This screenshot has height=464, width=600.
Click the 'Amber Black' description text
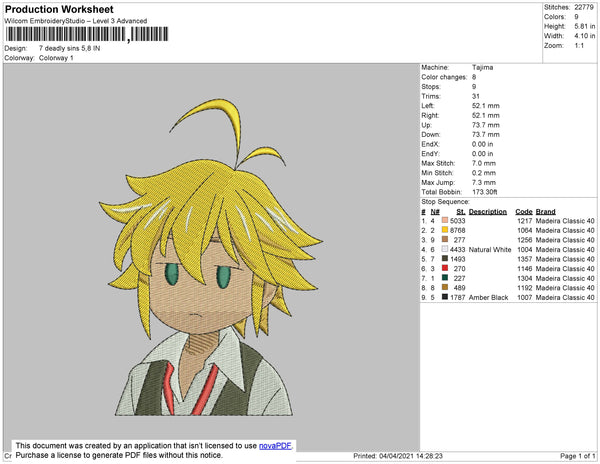488,297
